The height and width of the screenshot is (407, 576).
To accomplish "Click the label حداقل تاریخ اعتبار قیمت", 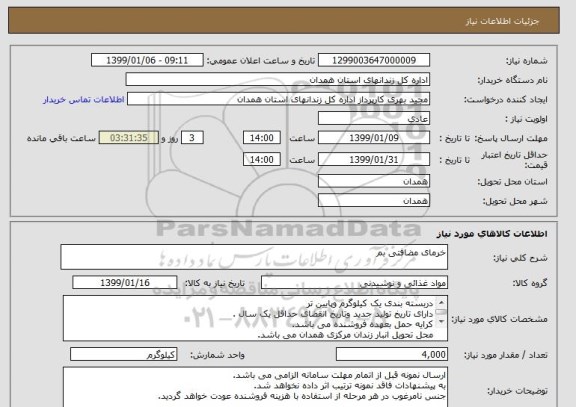I will click(514, 160).
